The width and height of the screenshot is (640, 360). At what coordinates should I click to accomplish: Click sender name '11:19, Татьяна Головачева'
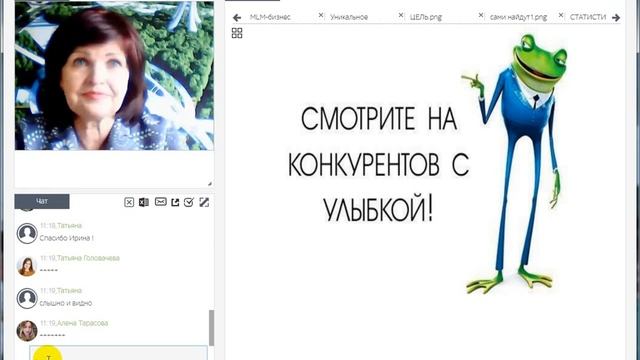(x=80, y=258)
